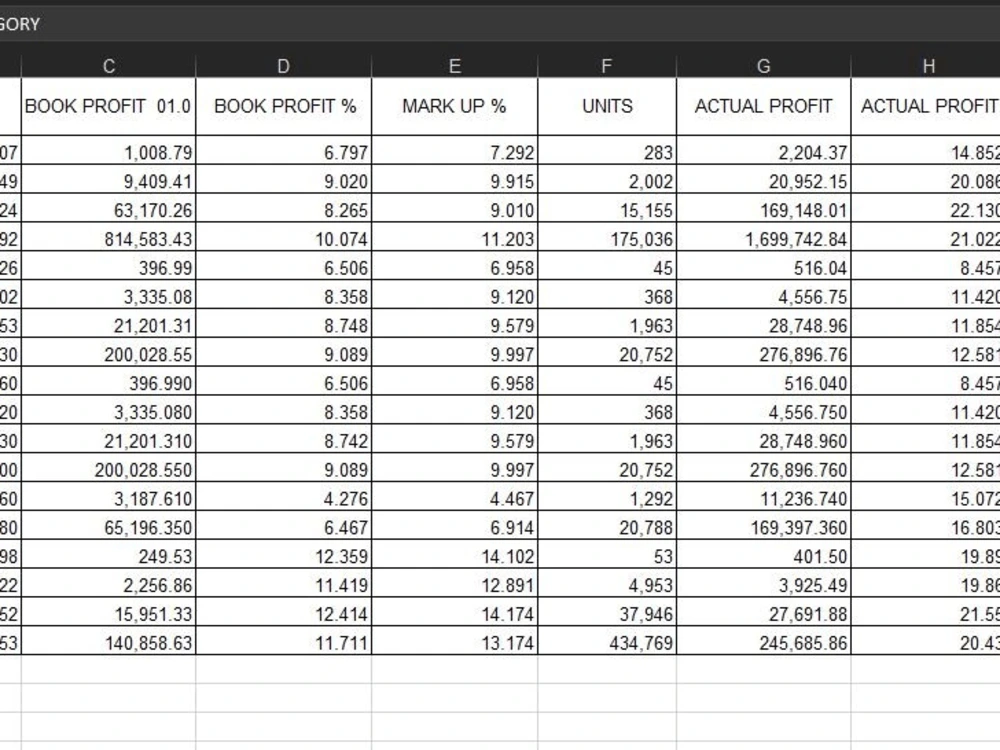Click book profit % value 8.748

point(284,323)
